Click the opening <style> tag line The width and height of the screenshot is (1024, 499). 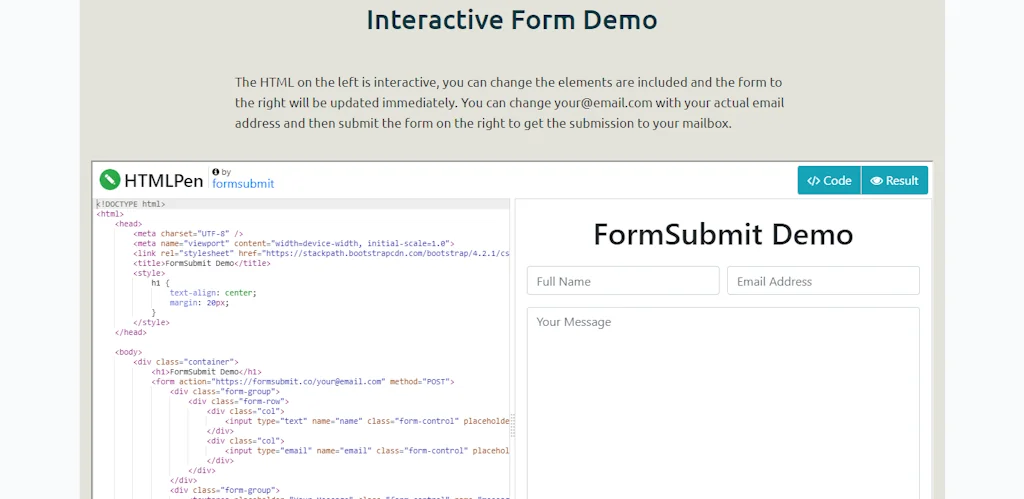pyautogui.click(x=149, y=273)
